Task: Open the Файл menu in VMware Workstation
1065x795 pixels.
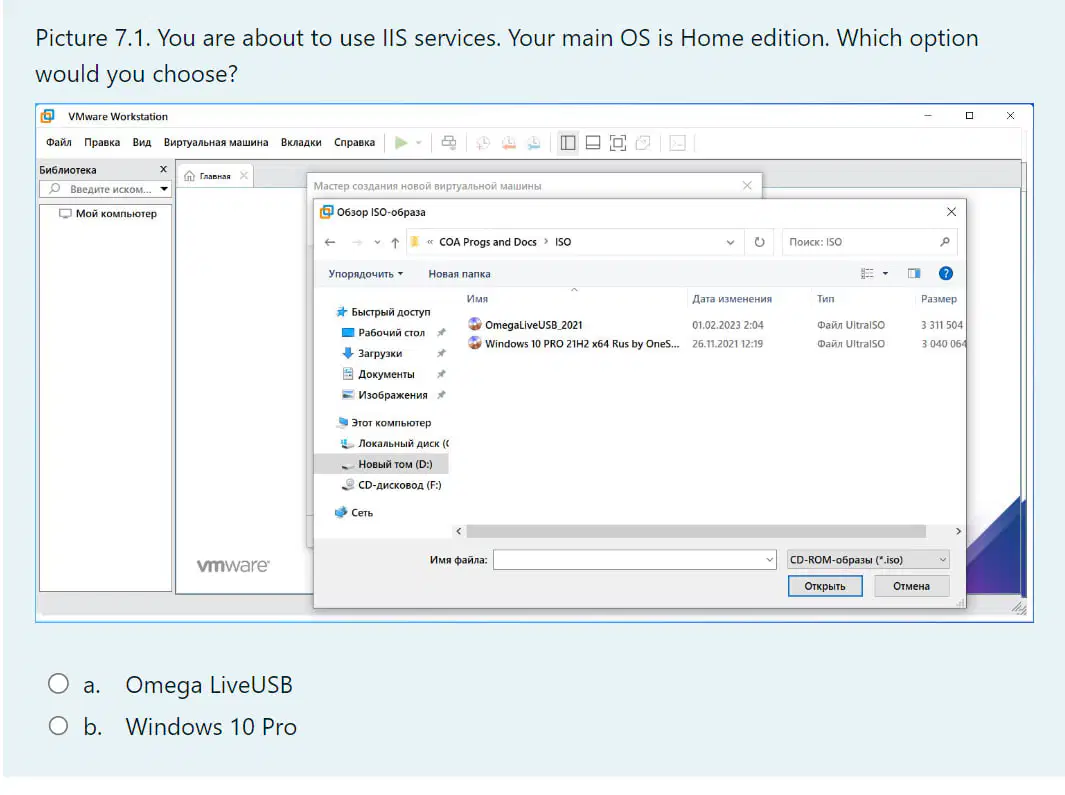Action: pos(58,142)
